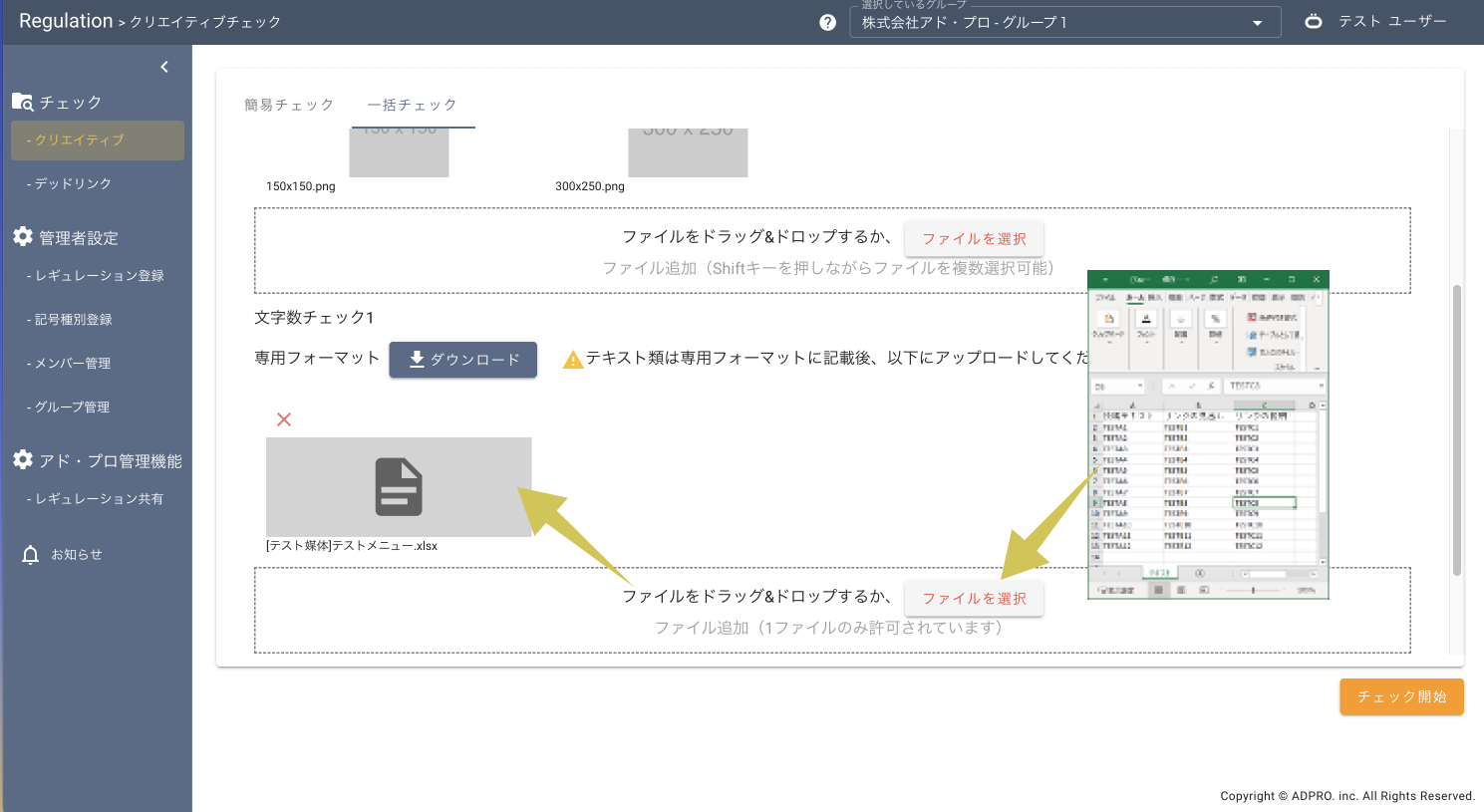1484x812 pixels.
Task: Click the upper ファイルを選択 button for images
Action: point(974,239)
